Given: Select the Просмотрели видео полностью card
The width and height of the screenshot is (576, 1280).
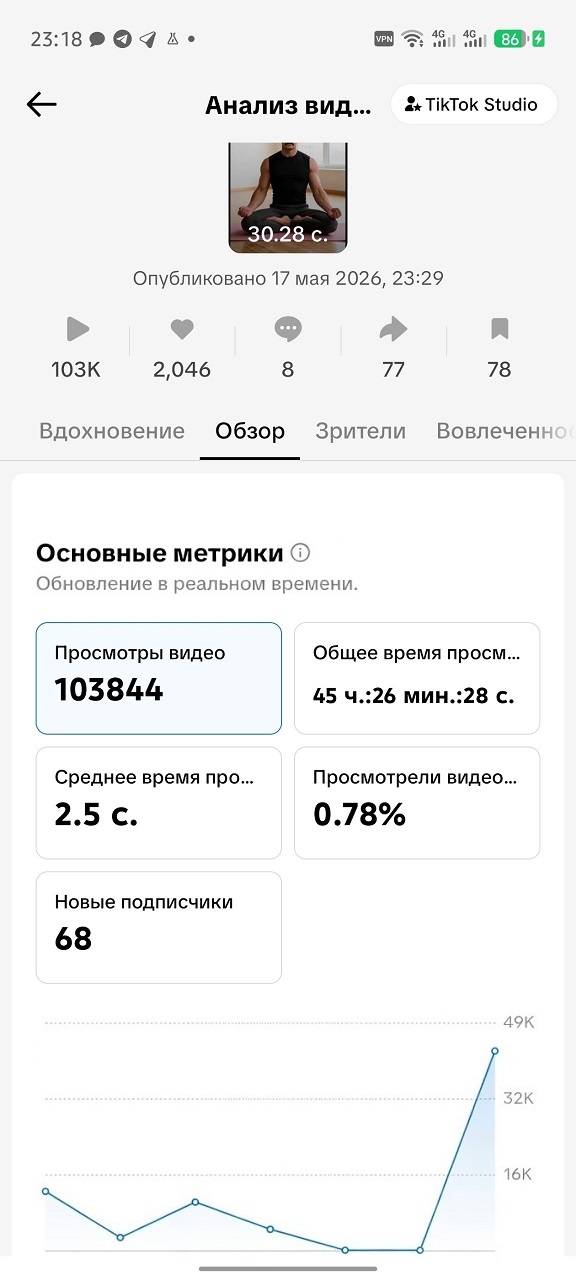Looking at the screenshot, I should tap(417, 803).
